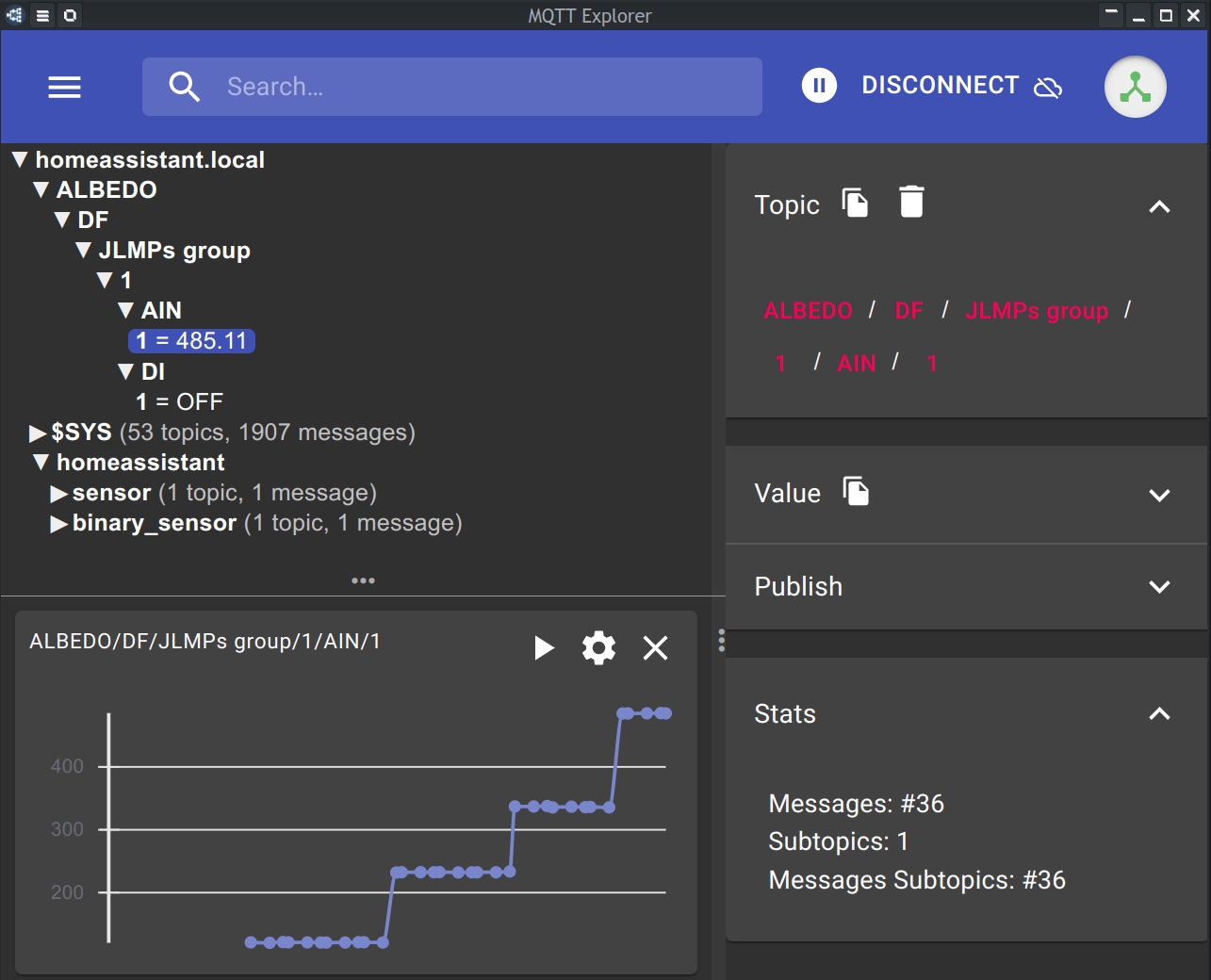Delete the topic with the trash icon
This screenshot has height=980, width=1211.
click(911, 202)
